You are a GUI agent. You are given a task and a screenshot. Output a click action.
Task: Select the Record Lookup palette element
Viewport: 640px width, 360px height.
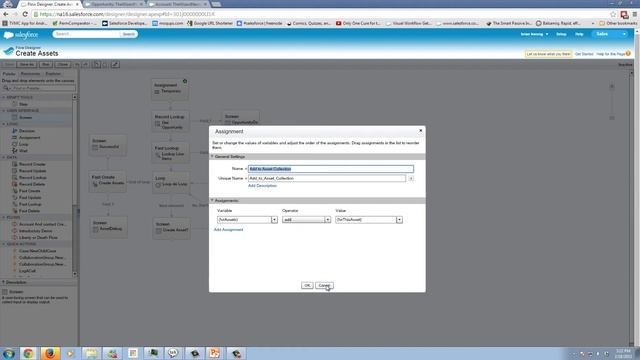click(x=32, y=178)
